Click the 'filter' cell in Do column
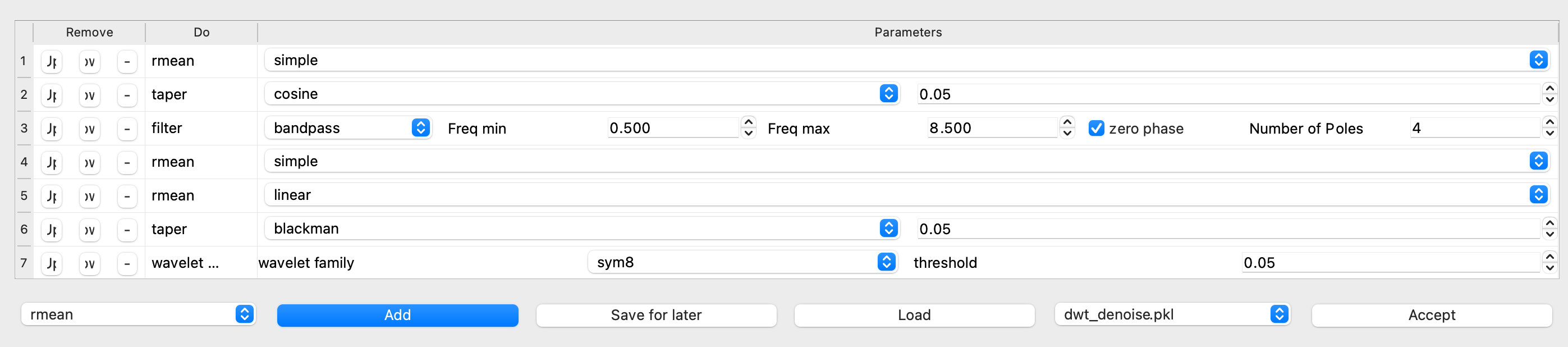The width and height of the screenshot is (1568, 347). click(x=201, y=129)
